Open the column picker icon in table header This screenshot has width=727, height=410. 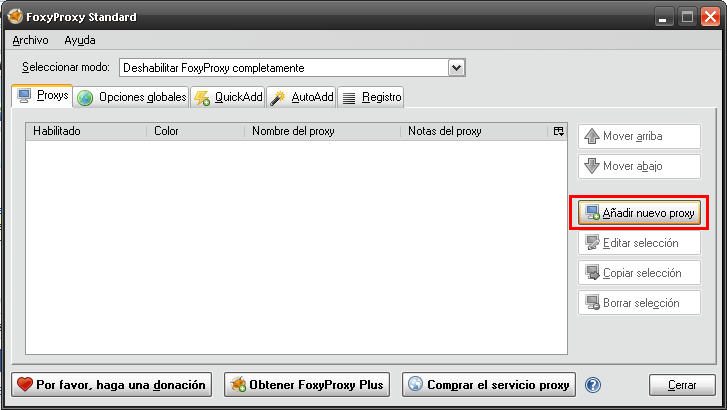558,131
